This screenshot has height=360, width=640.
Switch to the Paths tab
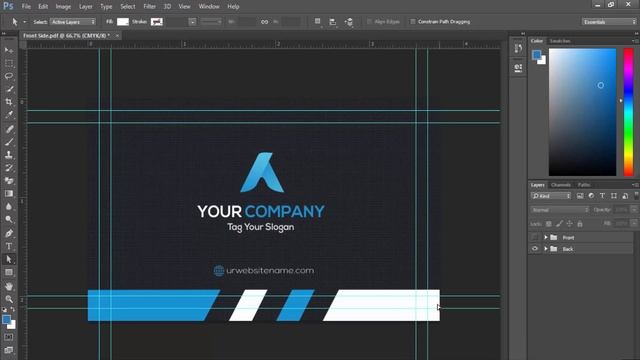point(584,185)
